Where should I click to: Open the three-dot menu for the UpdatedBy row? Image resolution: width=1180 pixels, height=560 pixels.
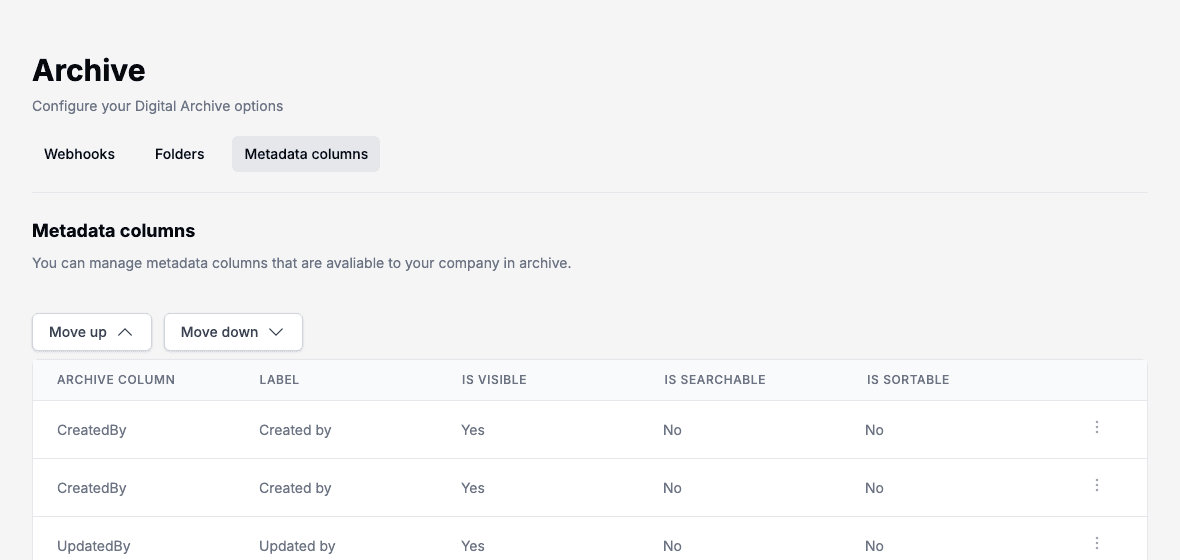pyautogui.click(x=1096, y=543)
